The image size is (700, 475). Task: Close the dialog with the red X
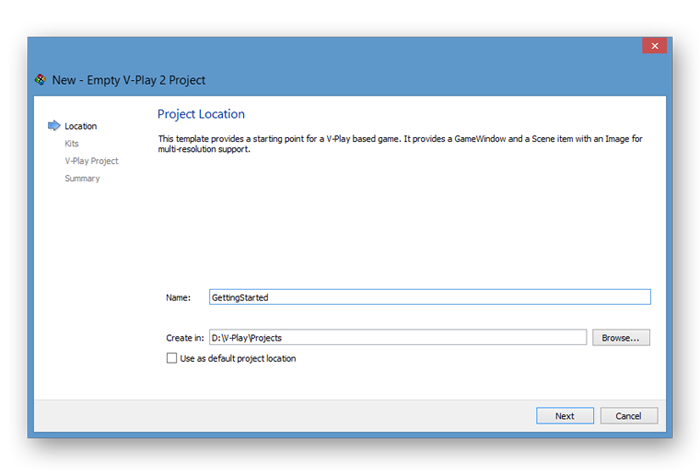click(654, 46)
